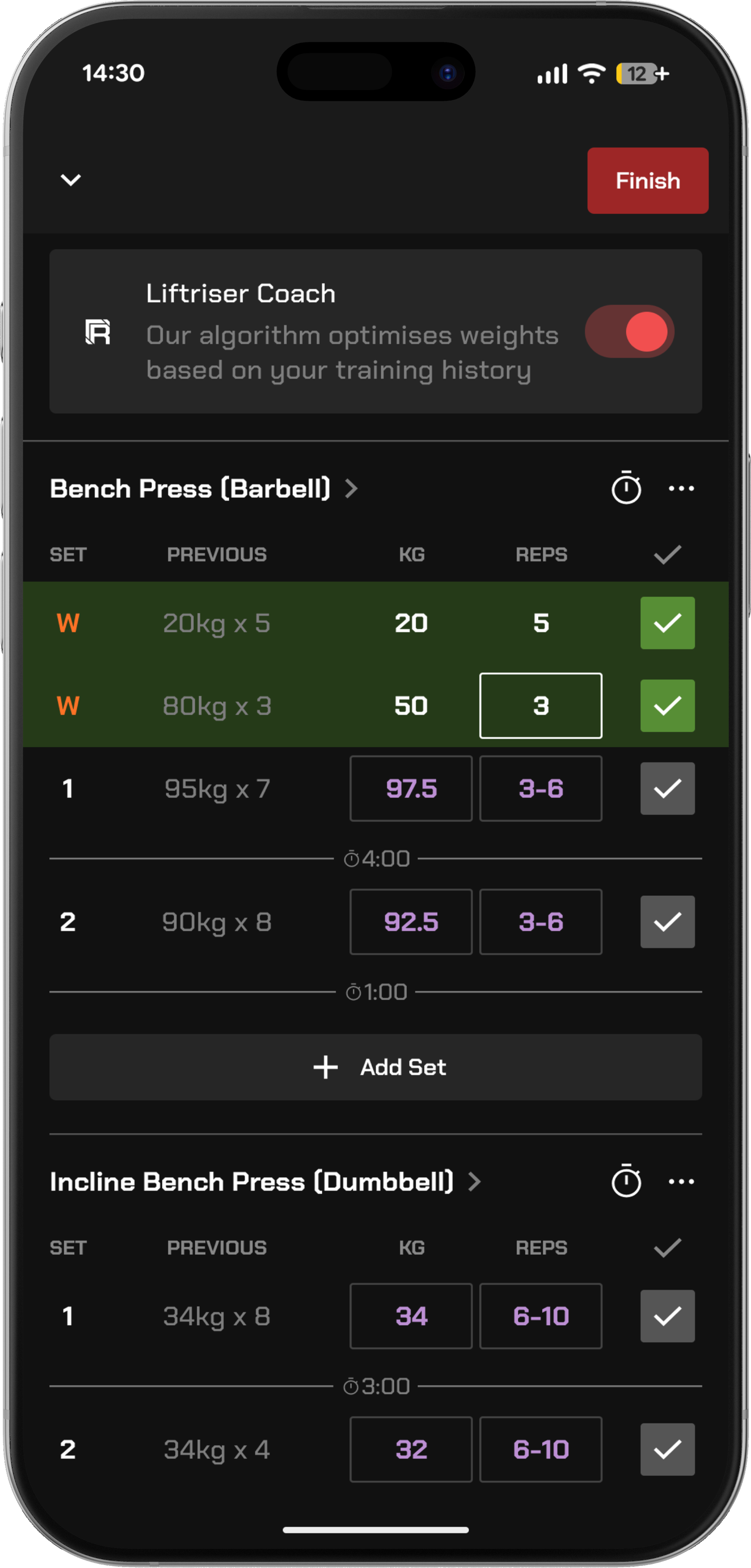
Task: Click the battery indicator in the status bar
Action: point(637,73)
